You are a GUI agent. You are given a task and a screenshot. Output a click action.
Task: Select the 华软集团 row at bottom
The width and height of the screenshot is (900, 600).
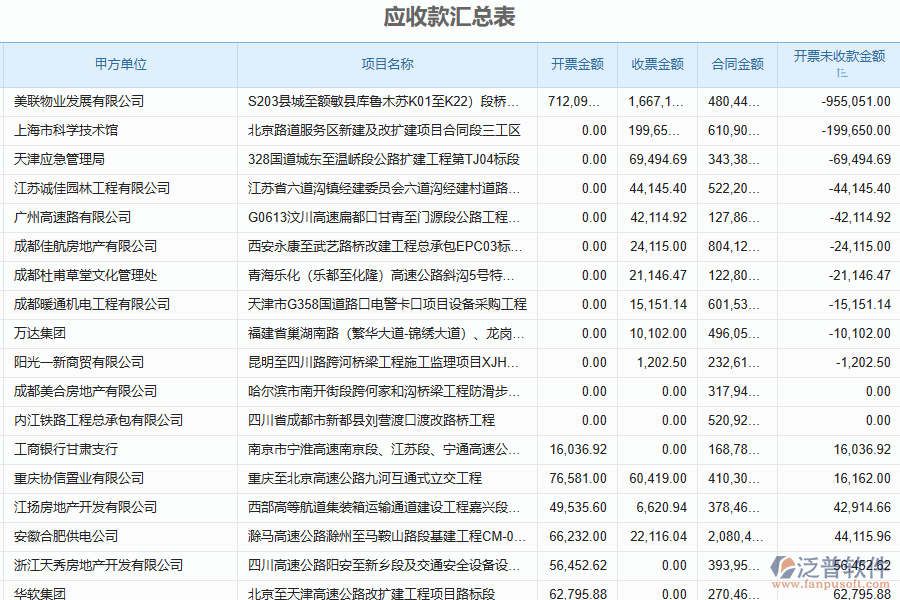click(42, 593)
